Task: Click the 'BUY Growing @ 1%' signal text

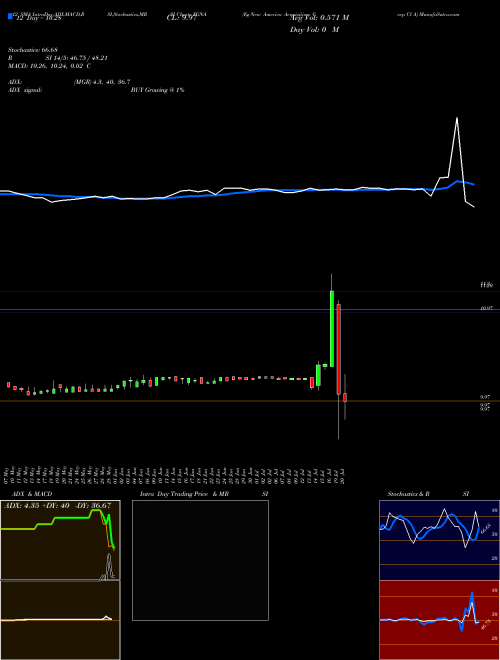Action: pyautogui.click(x=157, y=90)
